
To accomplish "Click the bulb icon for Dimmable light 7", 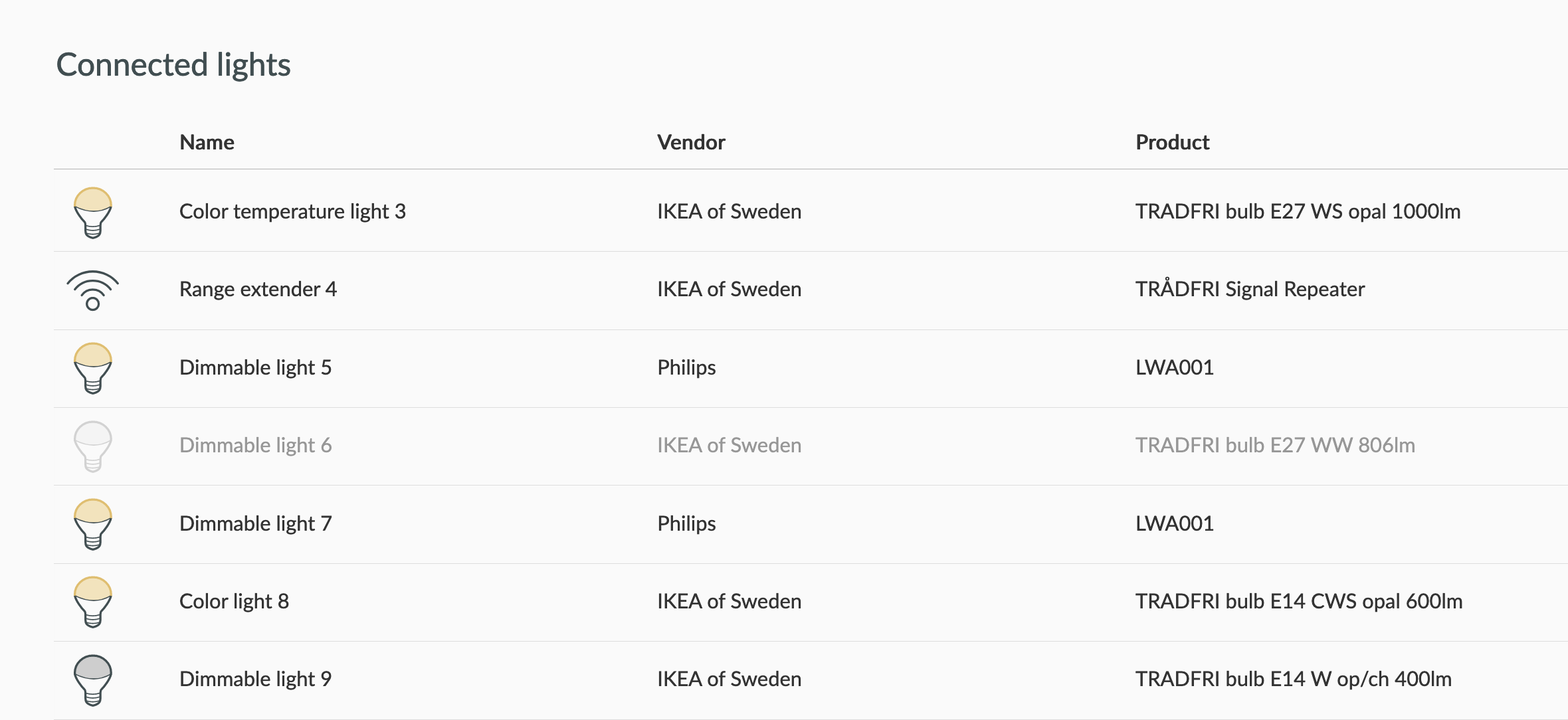I will tap(93, 524).
